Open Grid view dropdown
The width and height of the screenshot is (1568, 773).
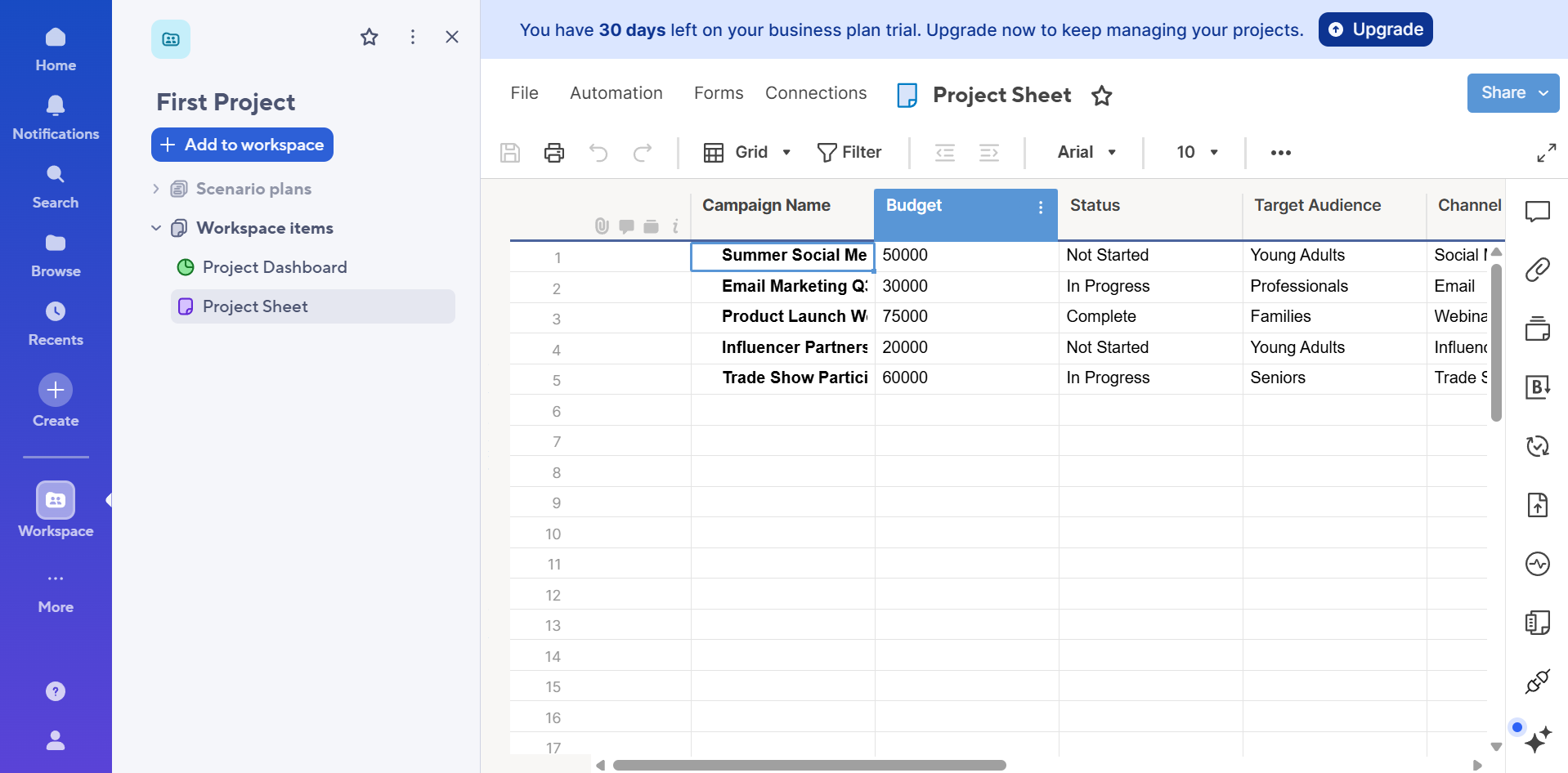pos(747,153)
